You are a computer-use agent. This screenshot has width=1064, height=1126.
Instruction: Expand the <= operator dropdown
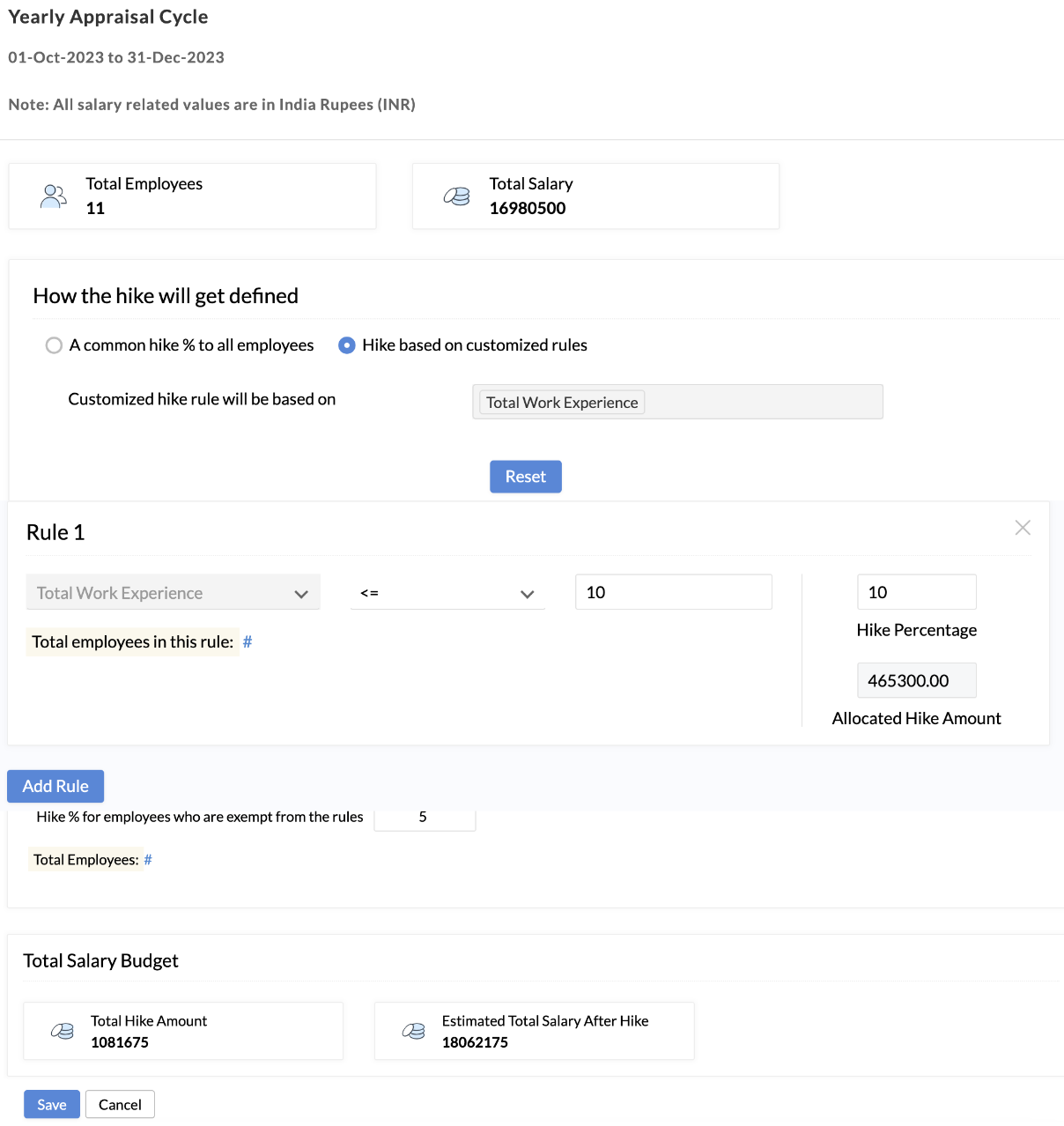(447, 593)
